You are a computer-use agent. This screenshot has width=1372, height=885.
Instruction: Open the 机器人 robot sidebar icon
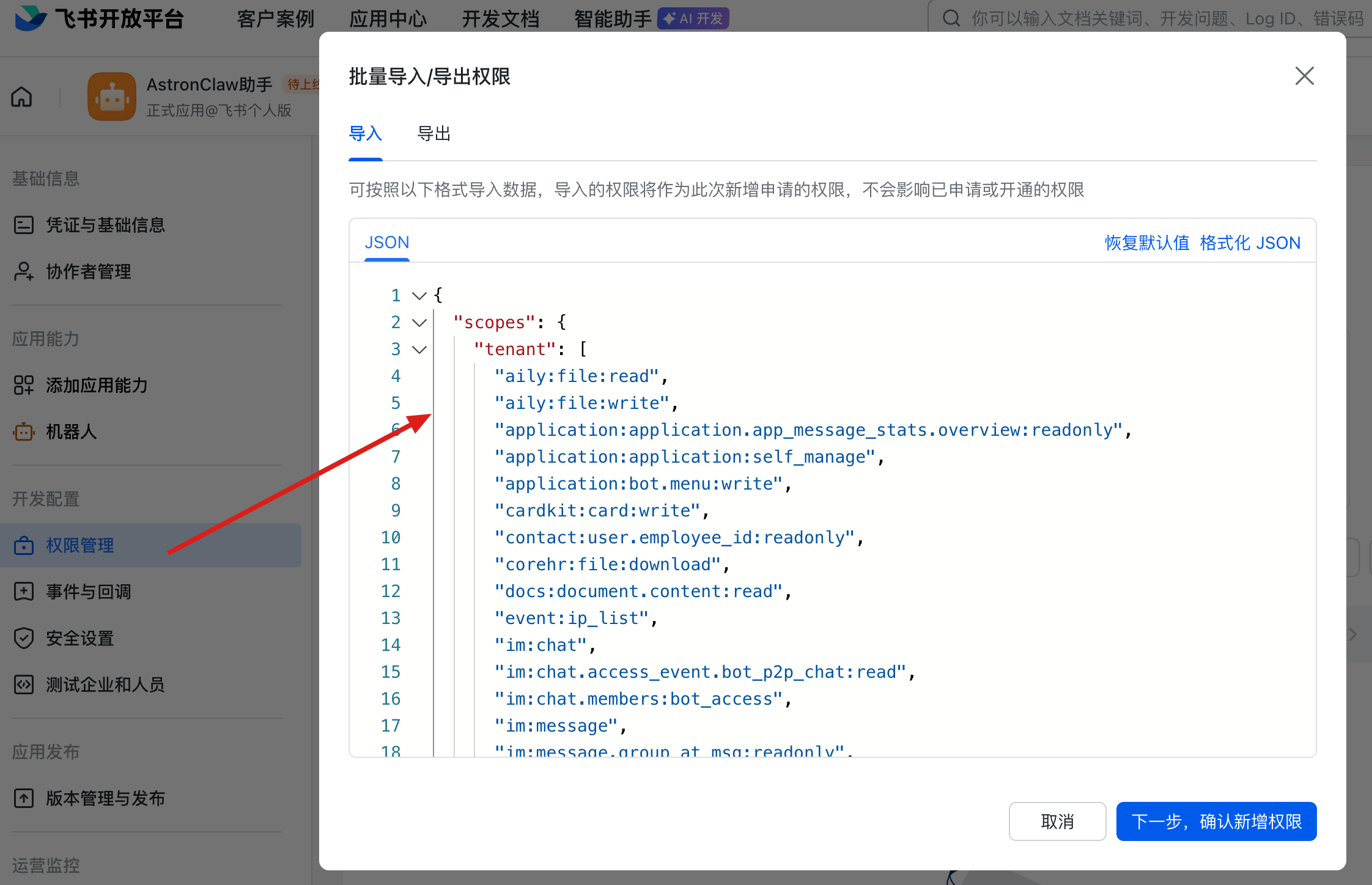(x=24, y=431)
